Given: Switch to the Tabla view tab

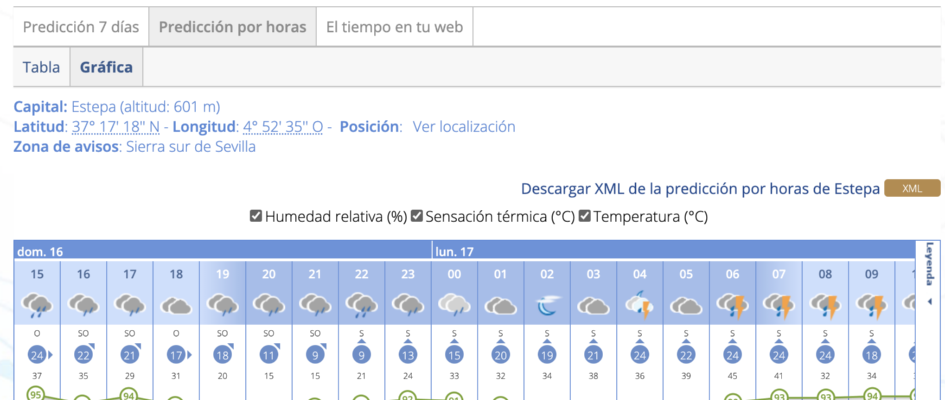Looking at the screenshot, I should tap(42, 67).
